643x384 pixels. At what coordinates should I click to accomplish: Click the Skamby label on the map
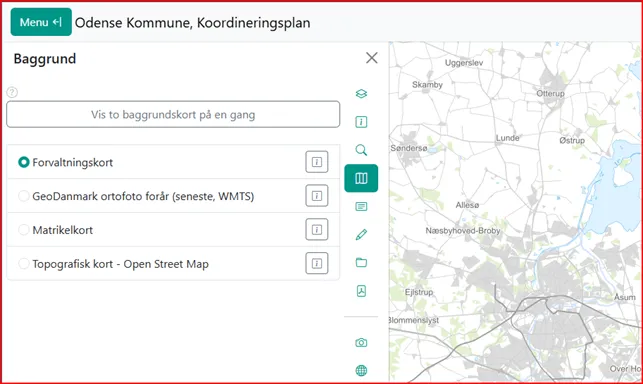tap(427, 85)
